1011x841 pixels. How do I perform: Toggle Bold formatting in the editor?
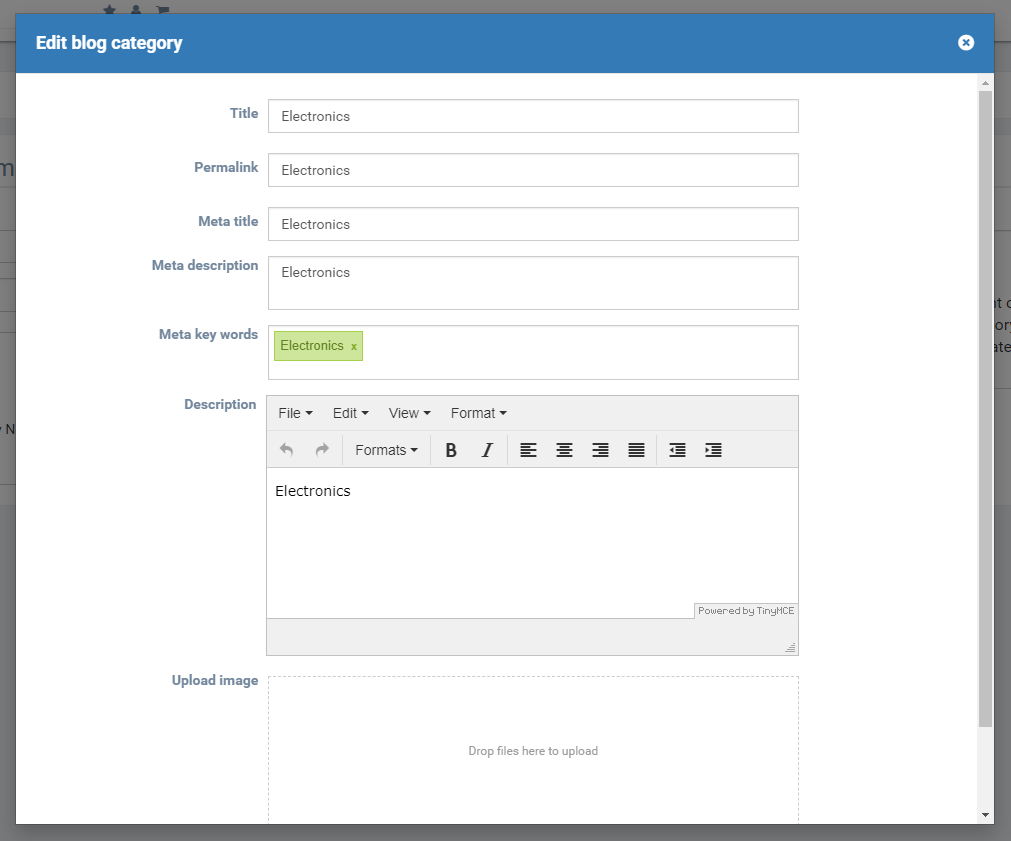pos(451,450)
